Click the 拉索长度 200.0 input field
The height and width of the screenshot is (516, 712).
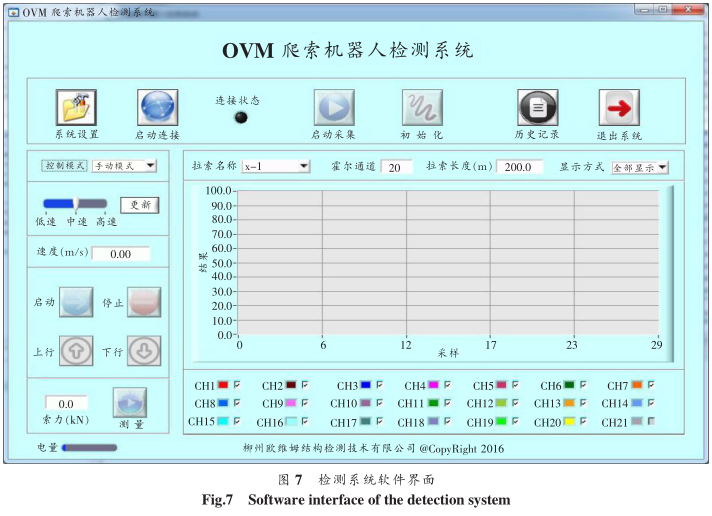[x=519, y=167]
